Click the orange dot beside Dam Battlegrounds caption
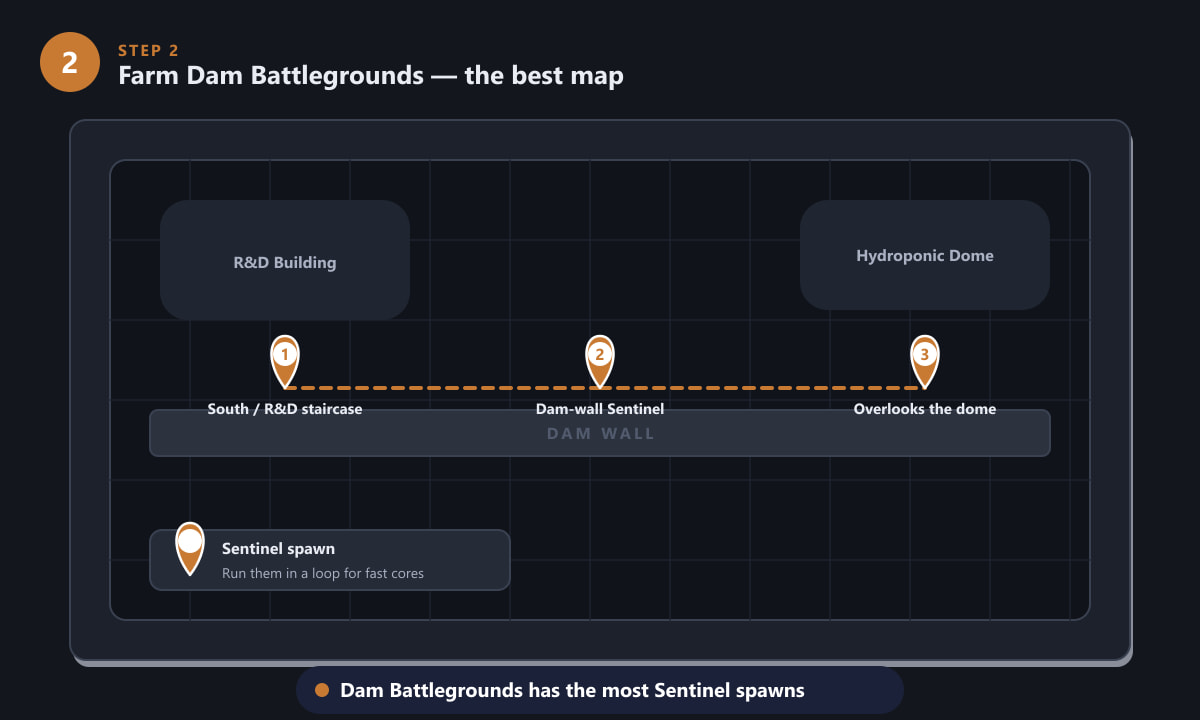Screen dimensions: 1200x720 (x=322, y=690)
